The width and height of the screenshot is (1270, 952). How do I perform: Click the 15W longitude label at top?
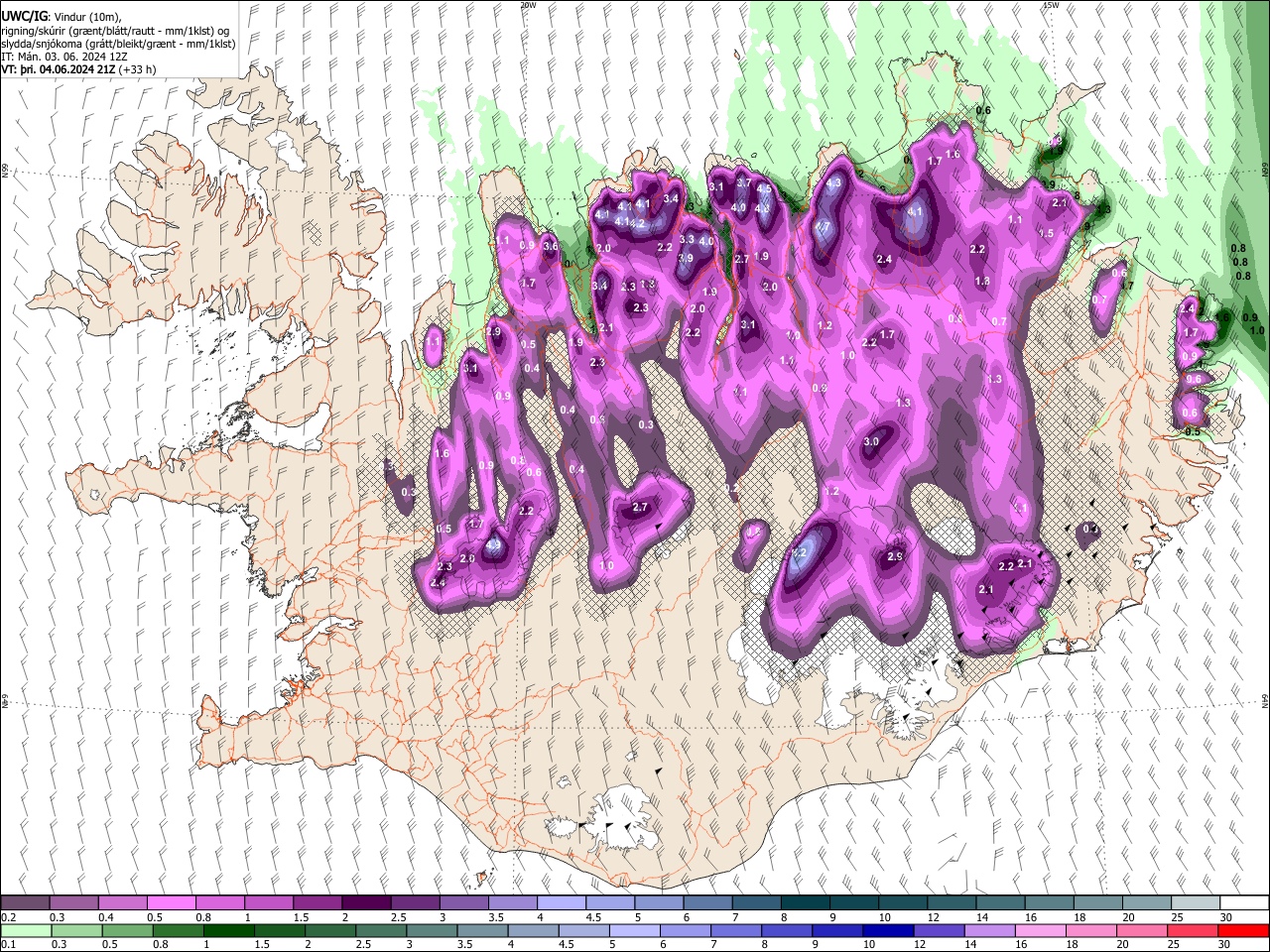click(1051, 5)
